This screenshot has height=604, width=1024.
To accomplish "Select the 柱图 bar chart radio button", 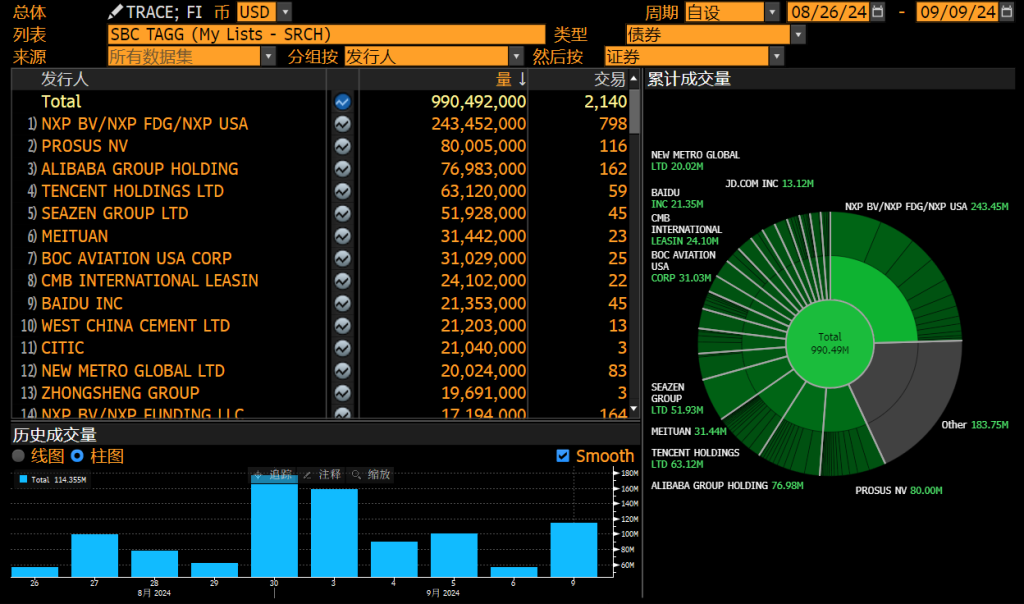I will click(x=77, y=456).
